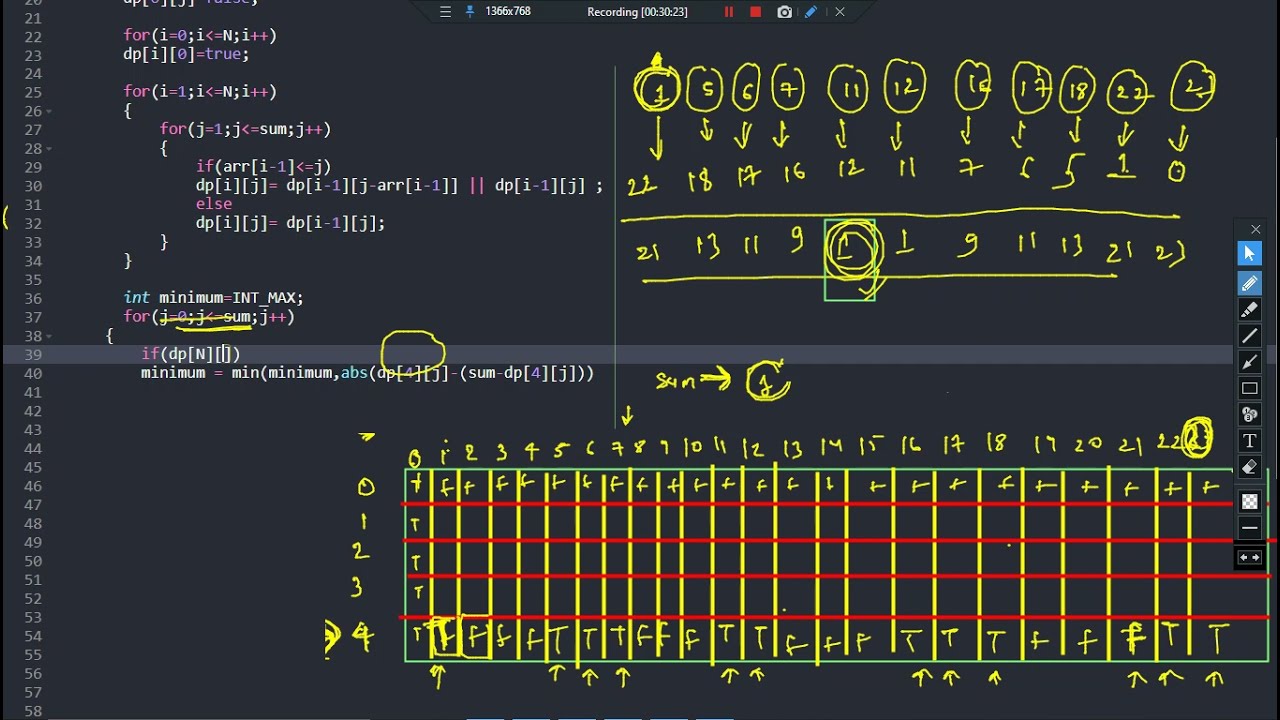This screenshot has width=1280, height=720.
Task: Select the arrow drawing tool
Action: [x=1250, y=362]
